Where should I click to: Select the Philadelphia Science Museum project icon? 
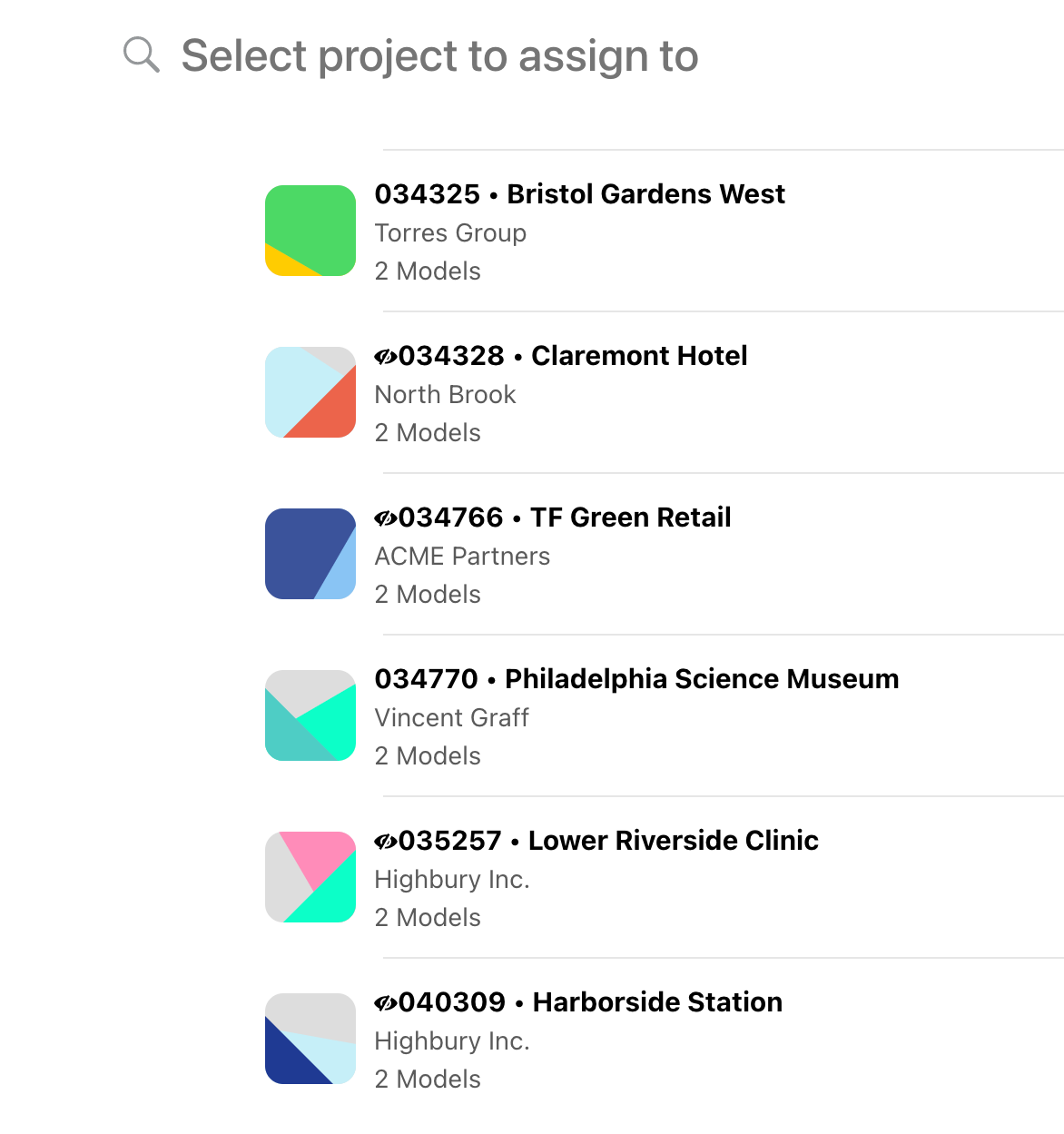pos(310,715)
